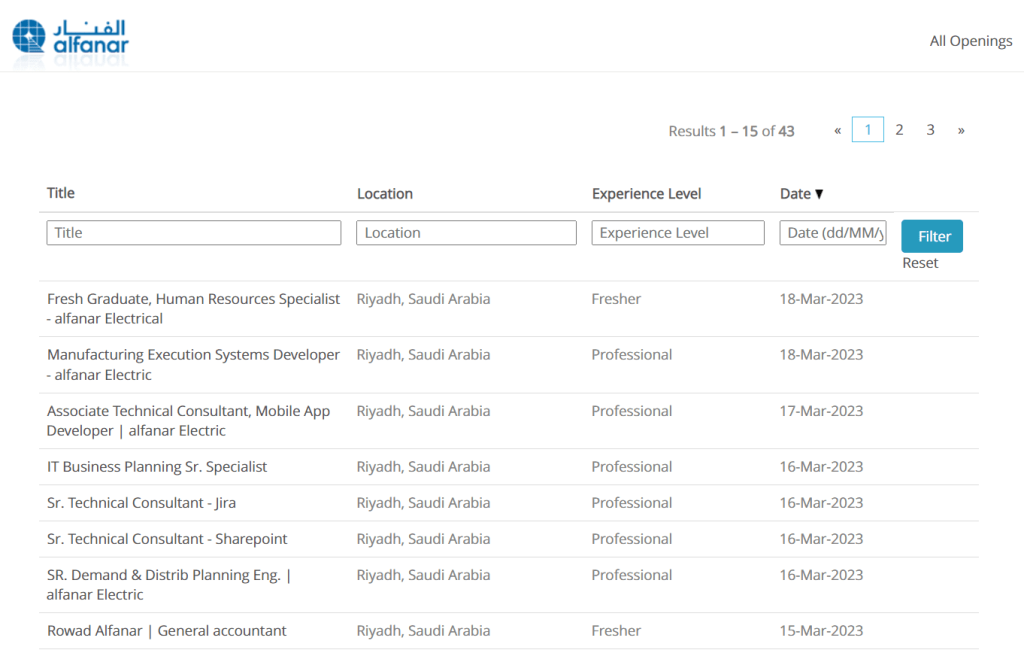The image size is (1024, 653).
Task: Focus the Date (dd/MM/y) filter field
Action: click(833, 233)
